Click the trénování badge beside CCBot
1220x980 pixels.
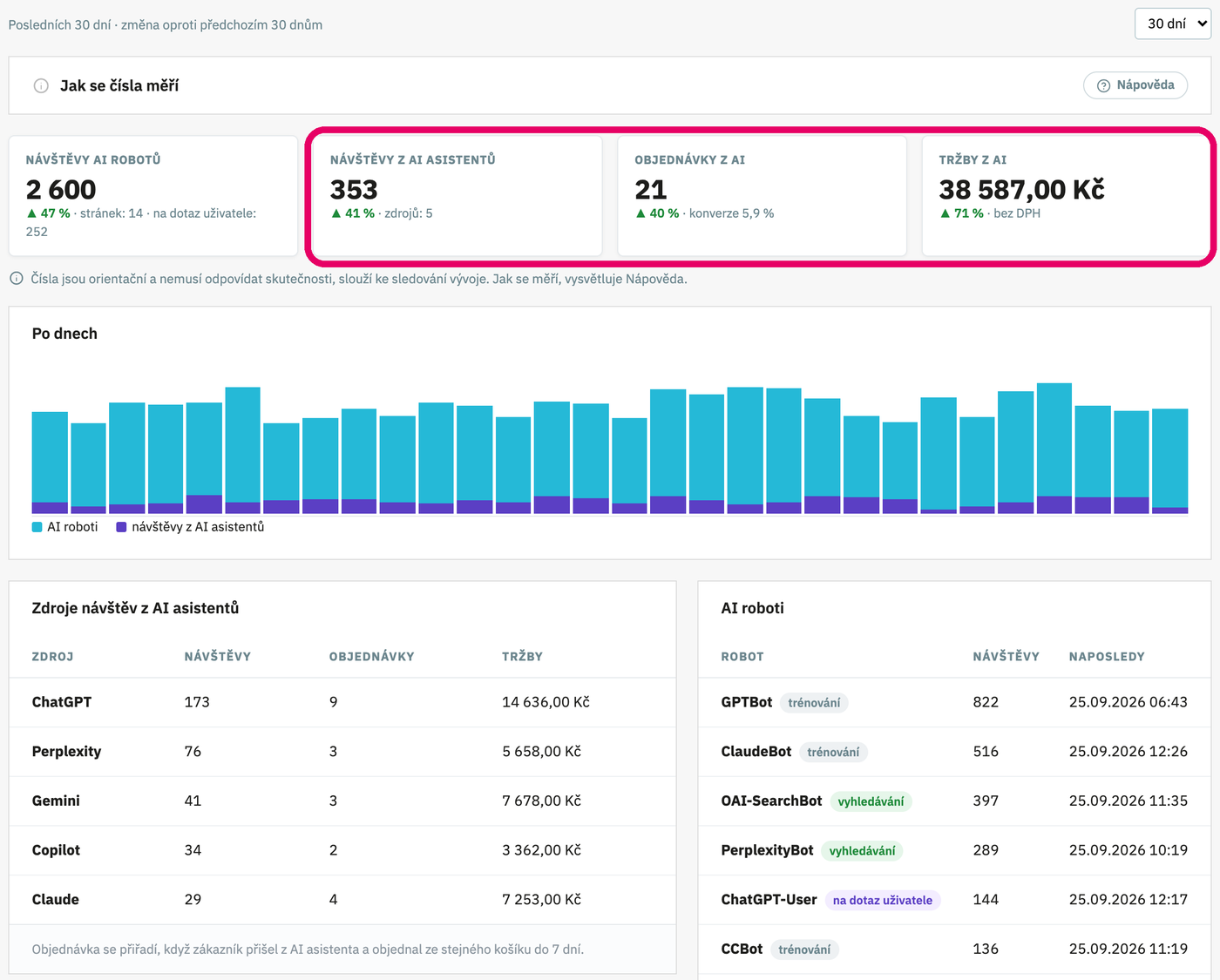click(804, 950)
